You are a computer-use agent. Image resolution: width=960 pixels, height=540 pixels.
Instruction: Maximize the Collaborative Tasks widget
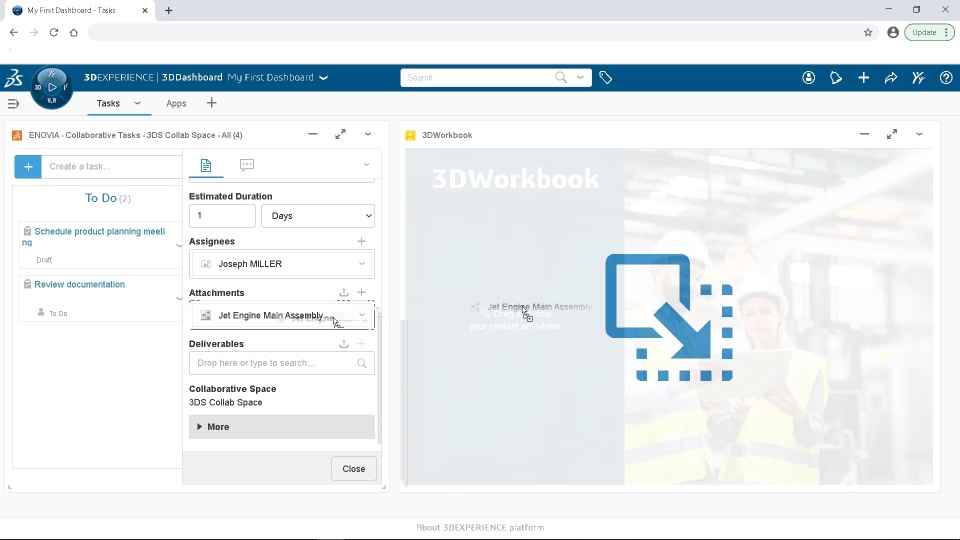[x=340, y=134]
